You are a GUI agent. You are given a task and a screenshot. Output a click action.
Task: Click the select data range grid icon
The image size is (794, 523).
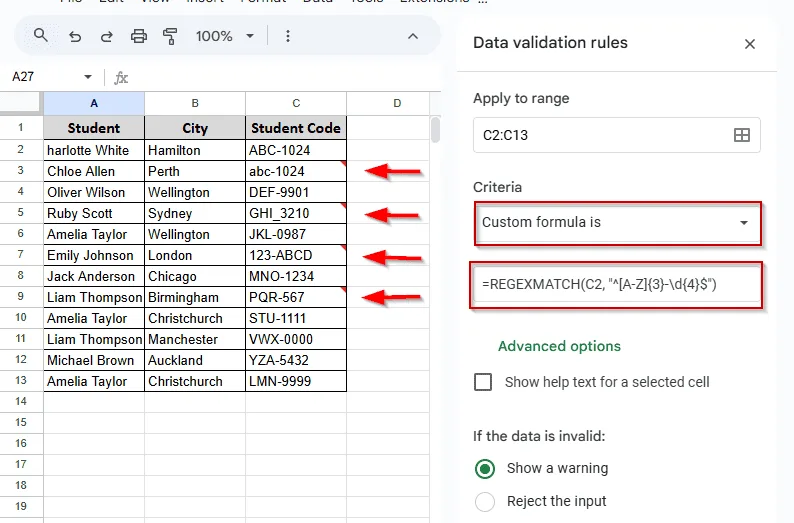pos(742,135)
